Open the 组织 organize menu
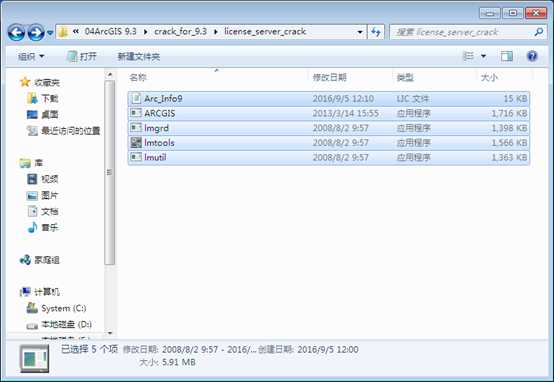Image resolution: width=554 pixels, height=382 pixels. coord(31,56)
